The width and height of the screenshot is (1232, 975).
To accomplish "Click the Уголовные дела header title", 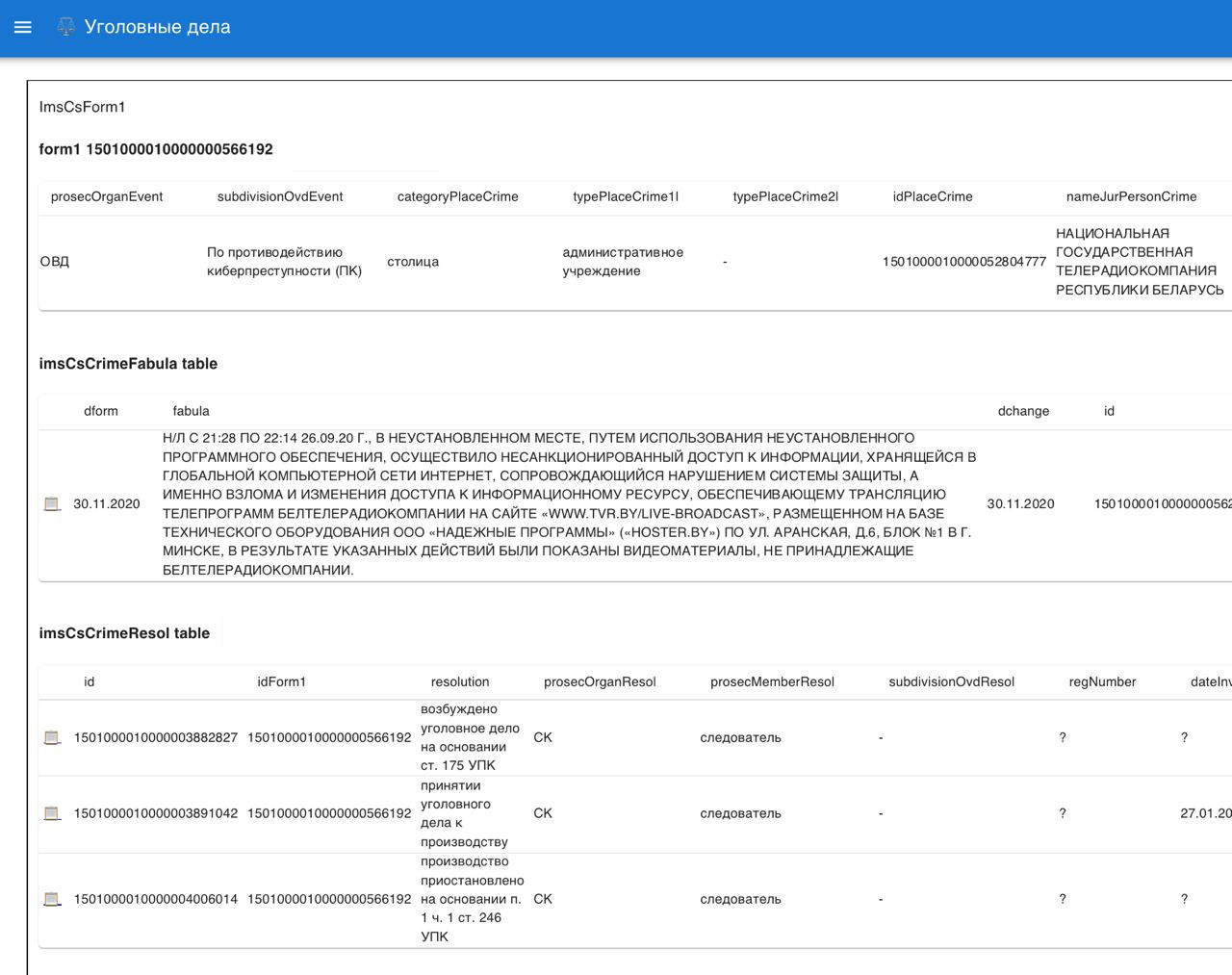I will click(158, 27).
